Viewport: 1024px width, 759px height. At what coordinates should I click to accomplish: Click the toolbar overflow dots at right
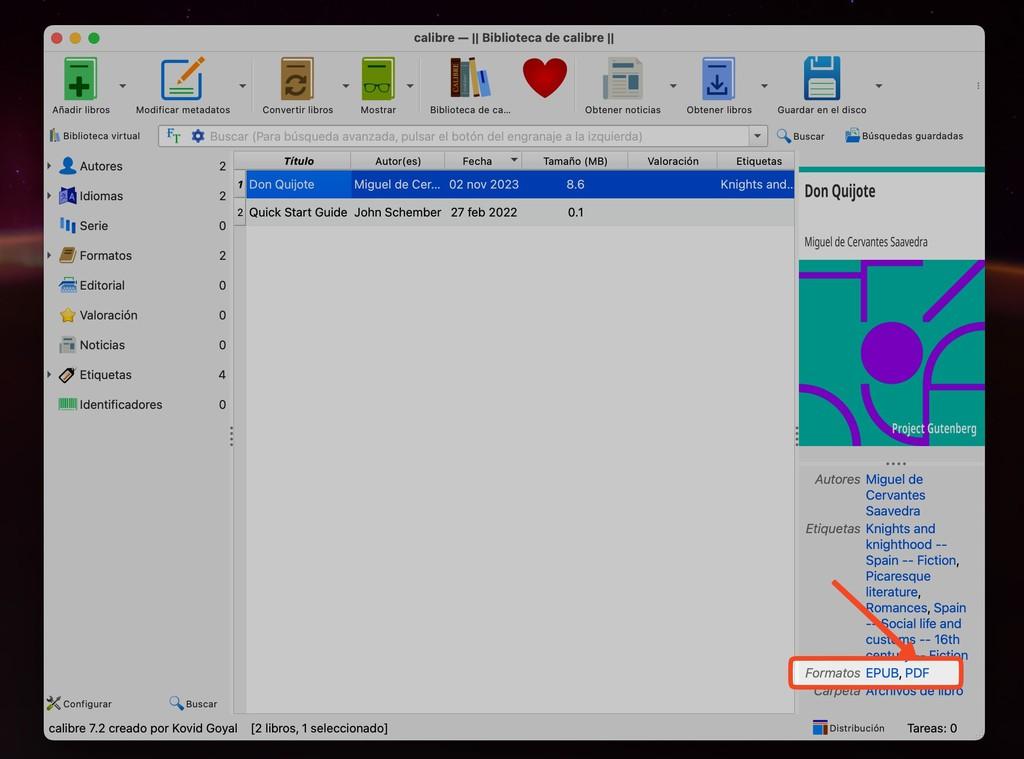(x=978, y=86)
